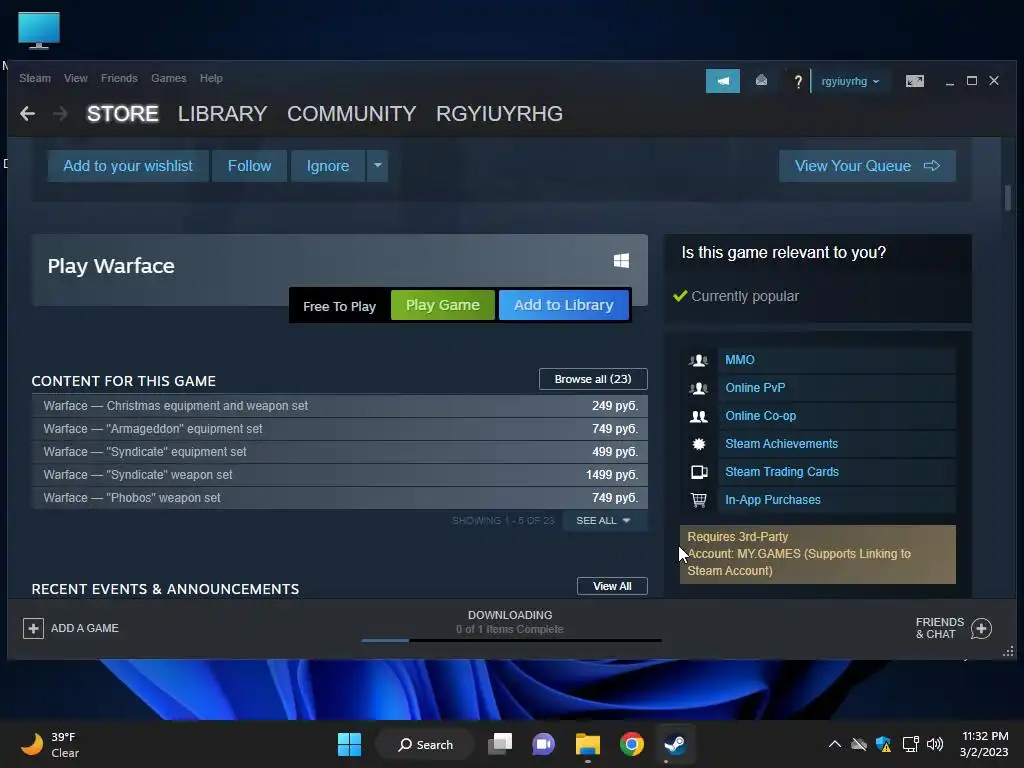Screen dimensions: 1024x768
Task: Show hidden system tray icons
Action: (x=835, y=744)
